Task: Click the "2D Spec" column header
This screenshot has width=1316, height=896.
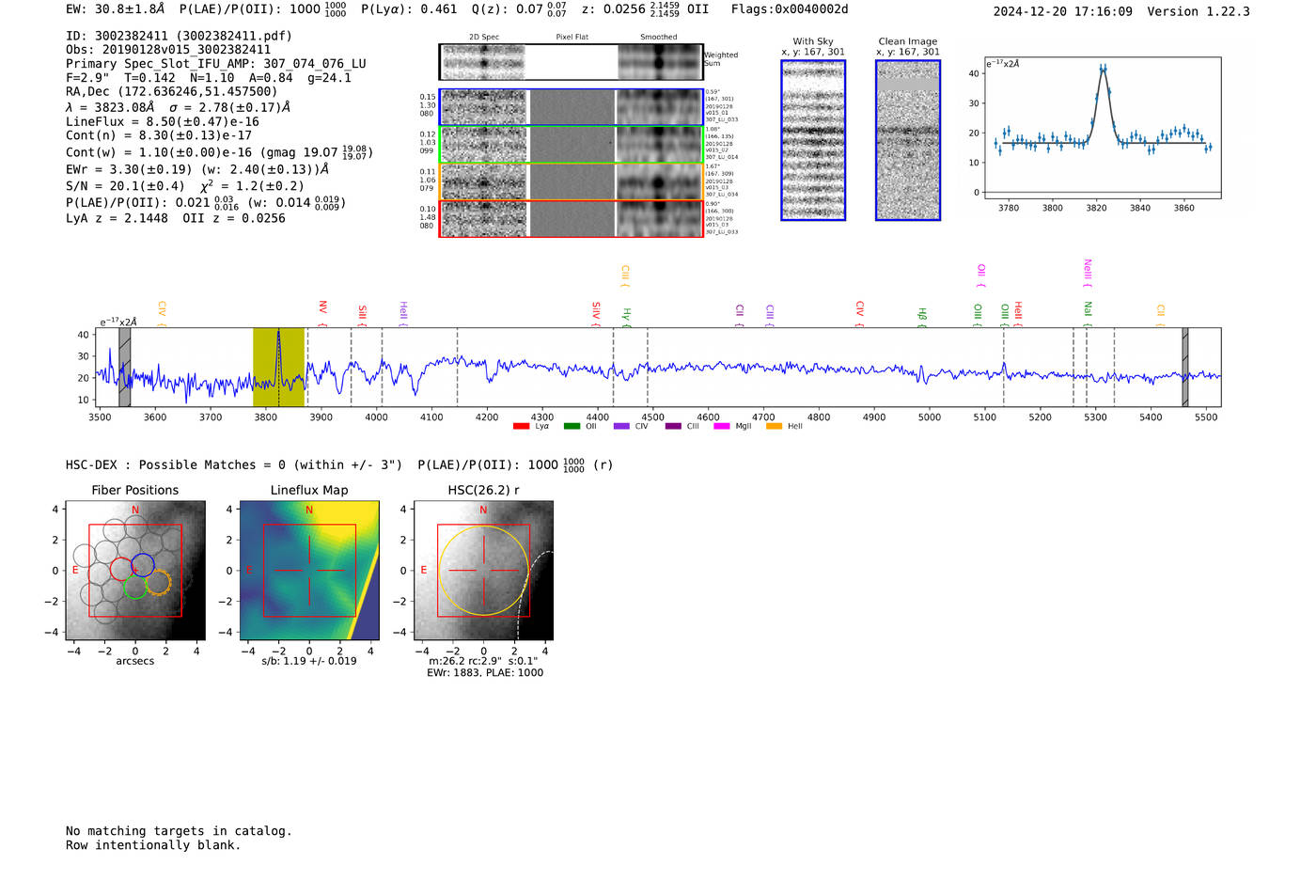Action: coord(484,38)
